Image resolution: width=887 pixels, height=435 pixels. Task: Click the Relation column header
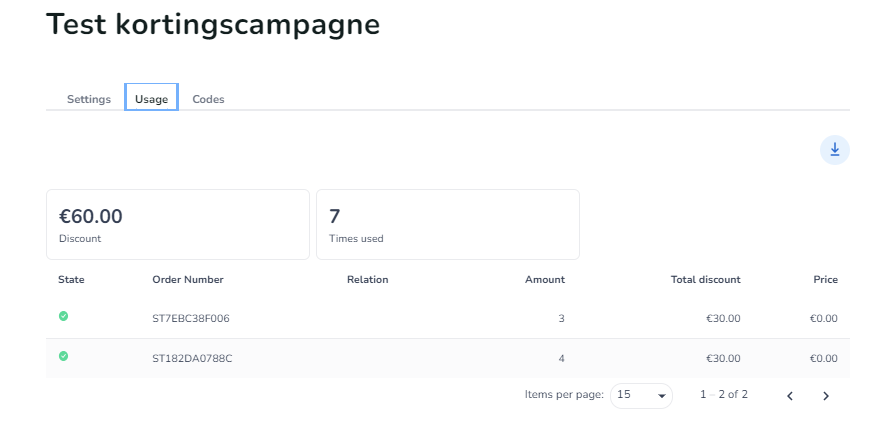(x=367, y=280)
